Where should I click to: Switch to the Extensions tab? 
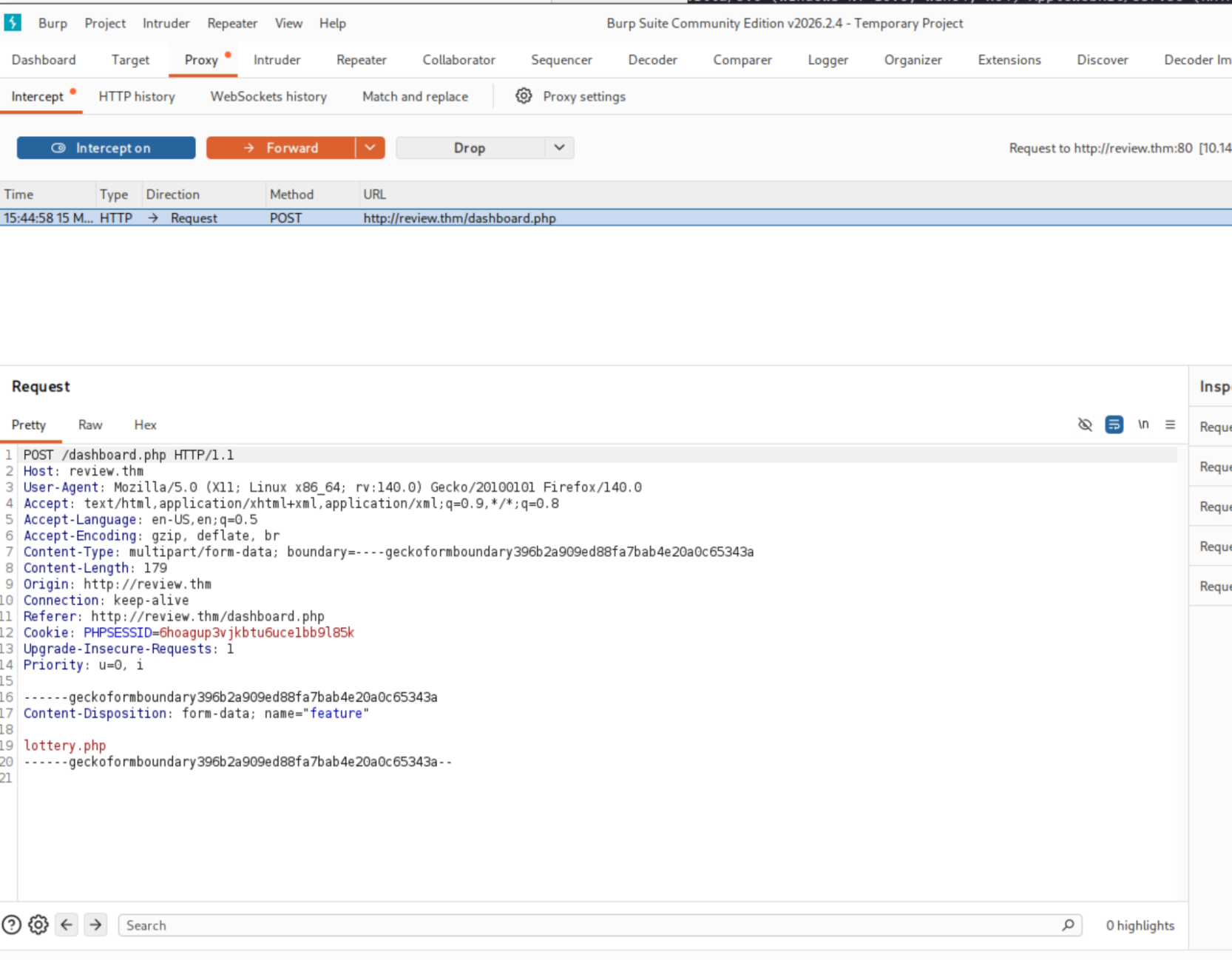(1009, 60)
